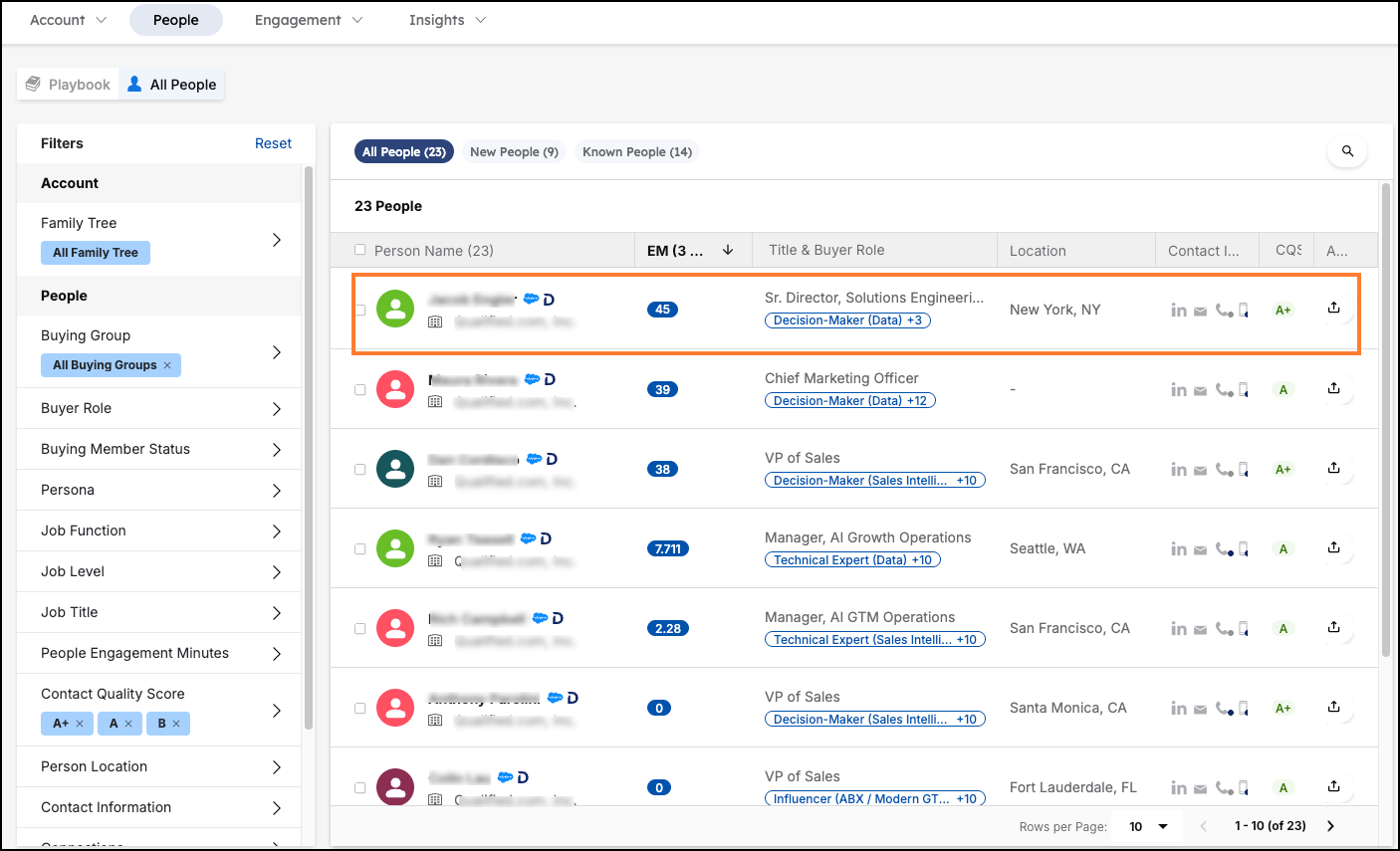Click LinkedIn icon for New York row
This screenshot has height=851, width=1400.
pyautogui.click(x=1178, y=311)
